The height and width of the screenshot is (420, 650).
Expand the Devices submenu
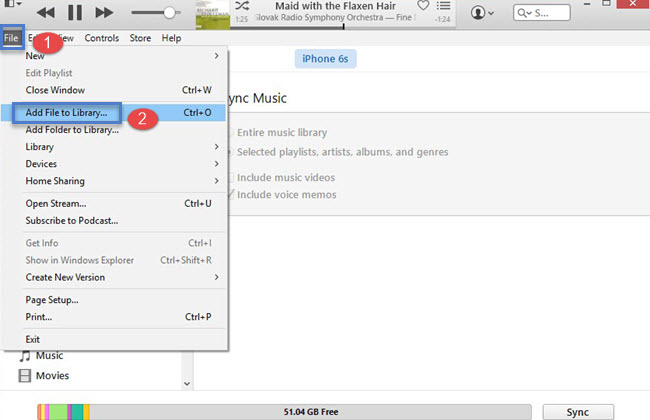tap(114, 164)
